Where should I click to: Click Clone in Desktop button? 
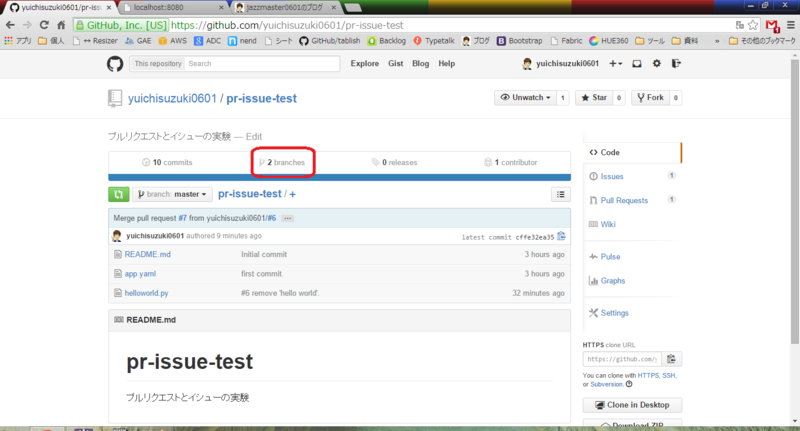click(632, 405)
